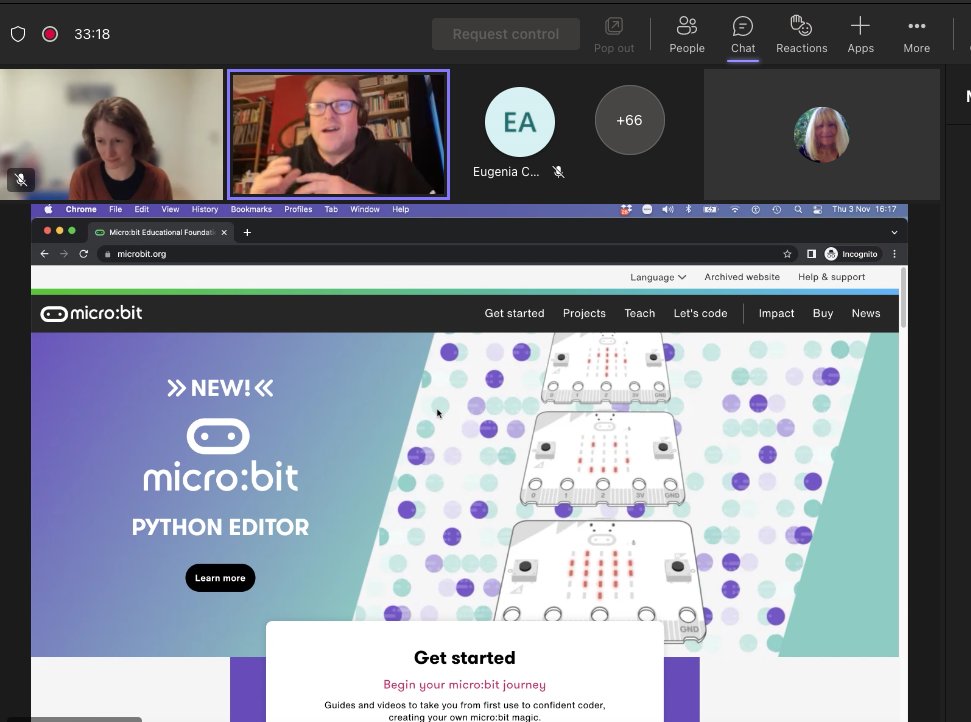
Task: Open the Chat panel
Action: coord(742,35)
